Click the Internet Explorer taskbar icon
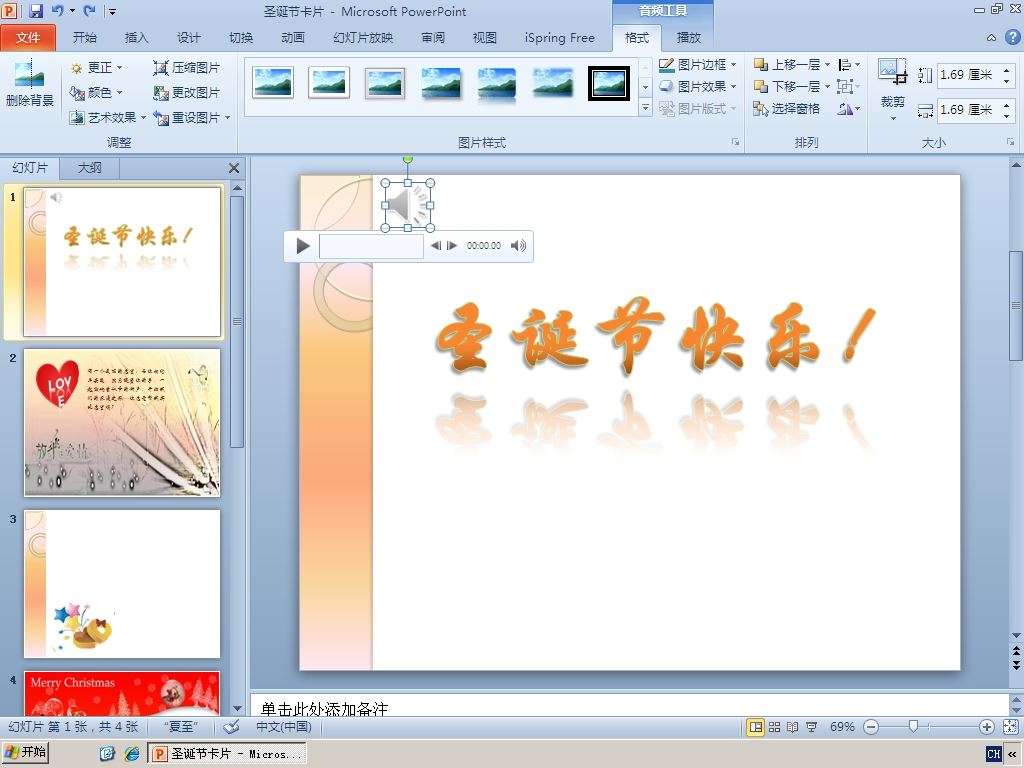Image resolution: width=1024 pixels, height=768 pixels. point(132,754)
